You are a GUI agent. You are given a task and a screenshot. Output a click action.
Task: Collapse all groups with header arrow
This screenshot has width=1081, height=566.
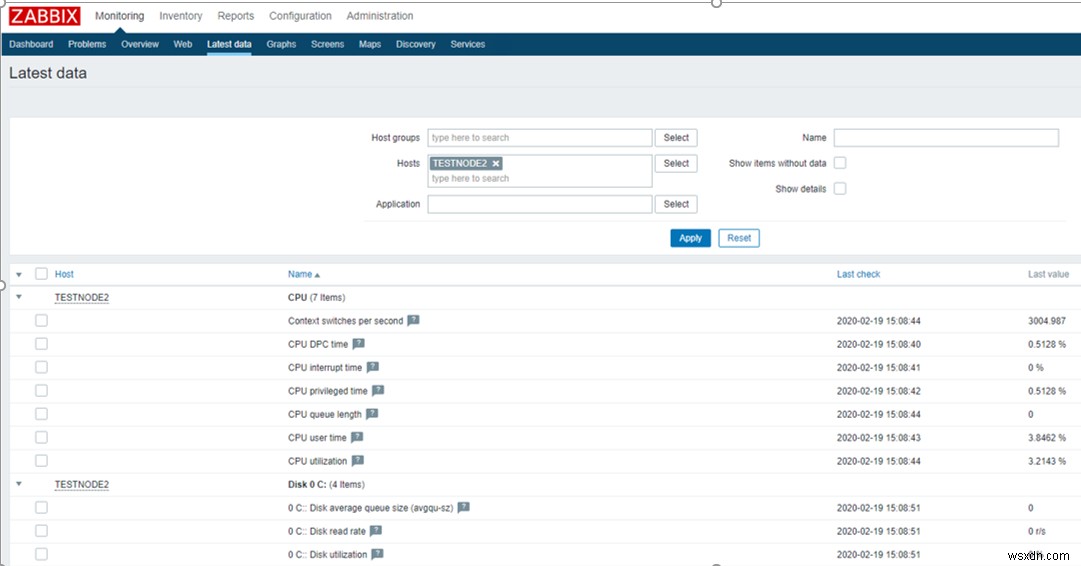click(19, 274)
